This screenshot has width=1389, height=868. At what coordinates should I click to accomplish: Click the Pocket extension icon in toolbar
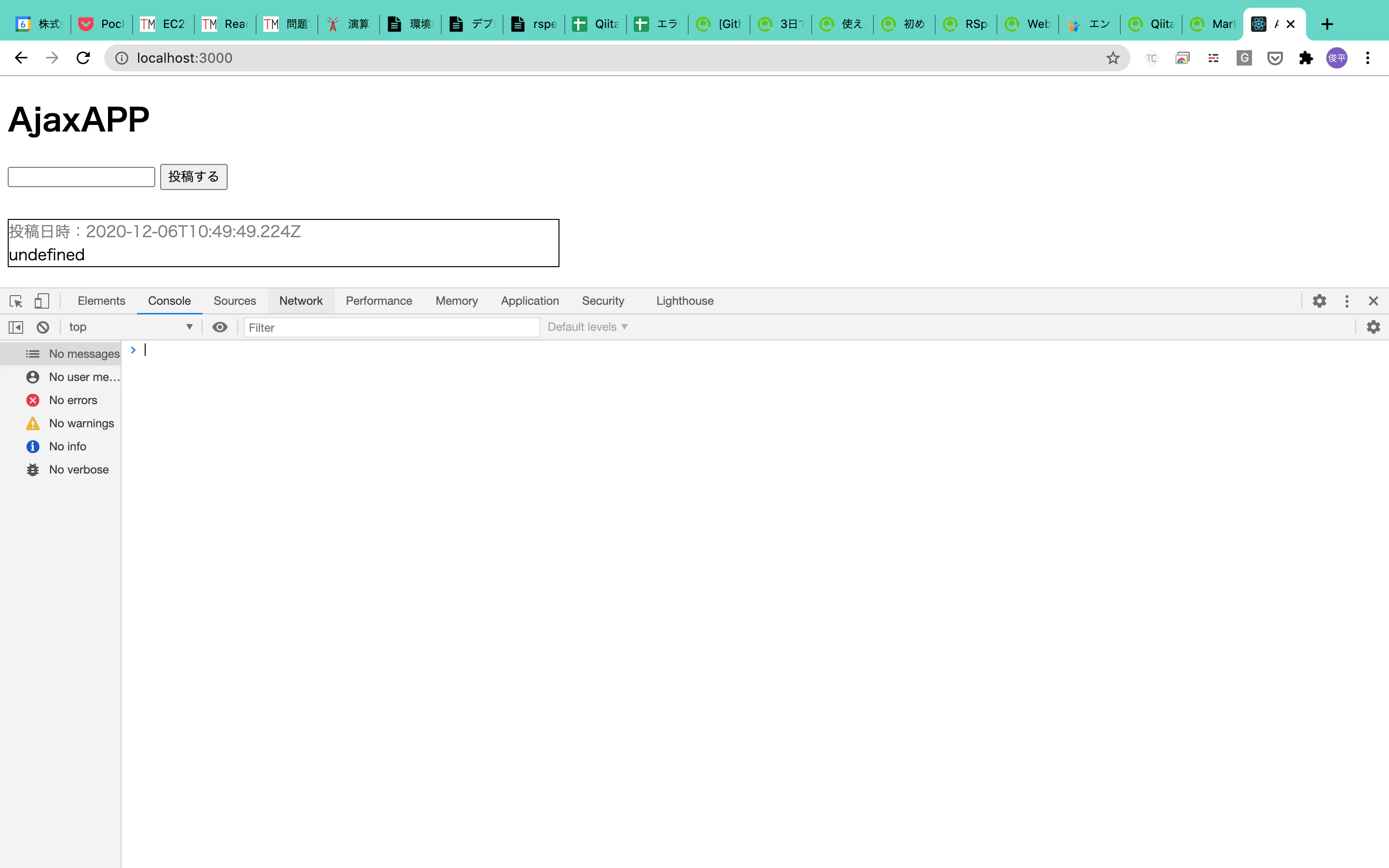(x=1275, y=58)
